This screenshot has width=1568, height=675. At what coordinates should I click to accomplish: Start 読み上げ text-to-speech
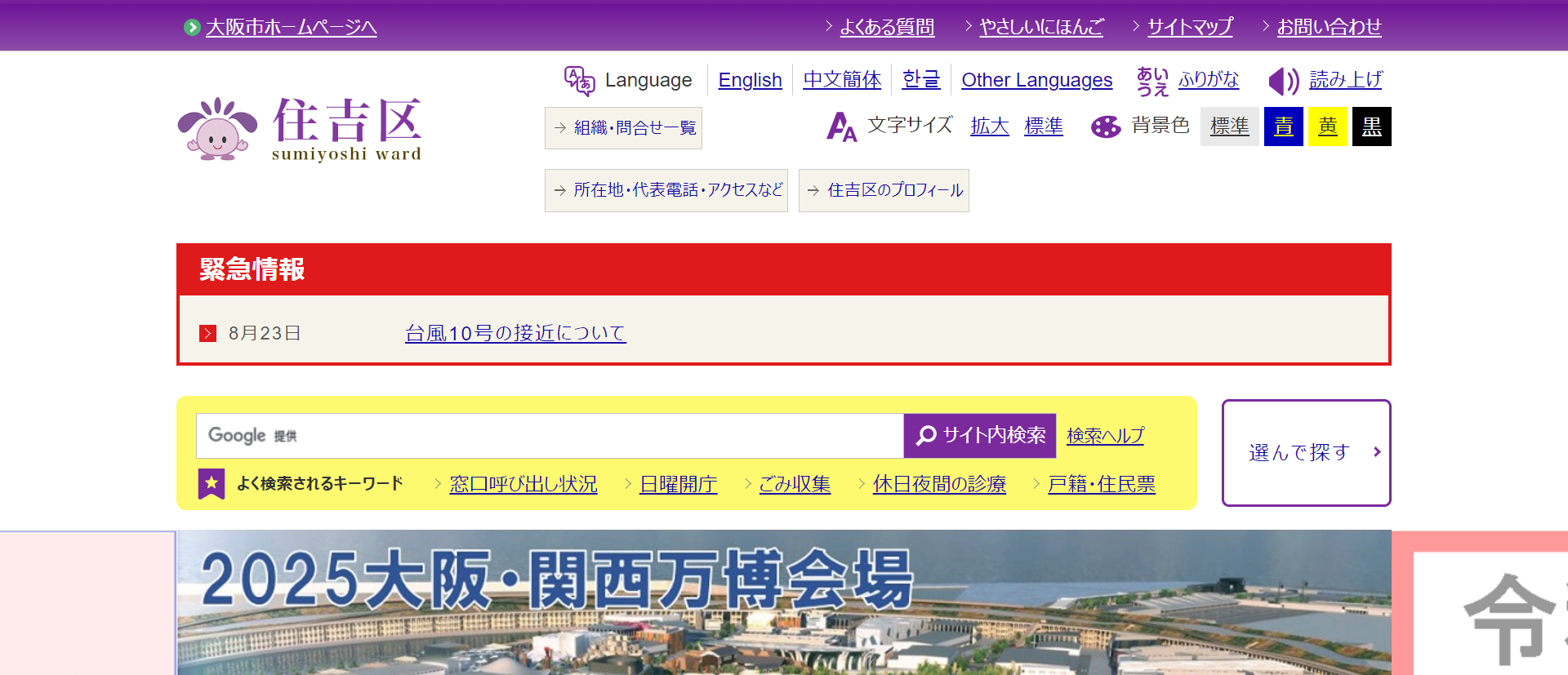click(x=1346, y=79)
